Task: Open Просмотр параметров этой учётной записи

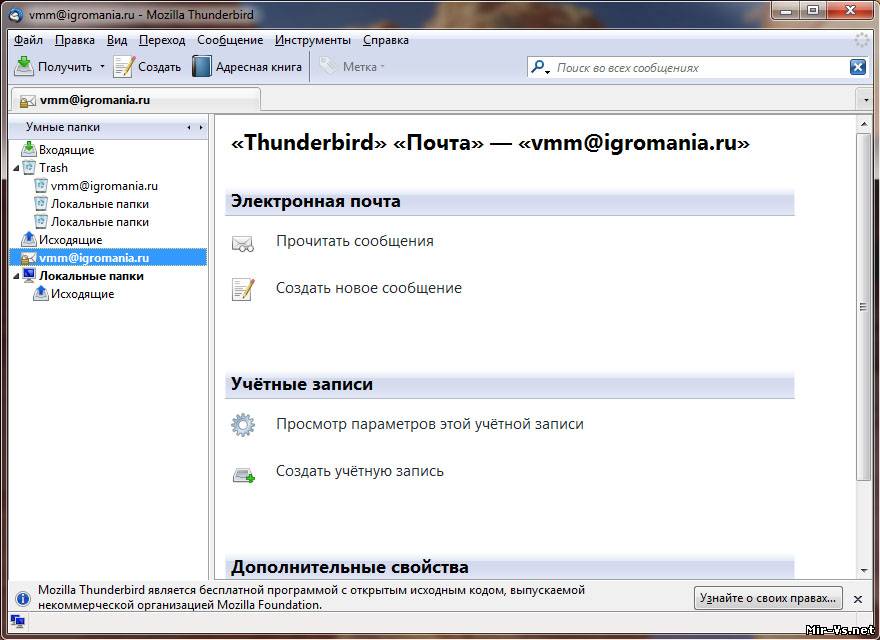Action: click(x=430, y=424)
